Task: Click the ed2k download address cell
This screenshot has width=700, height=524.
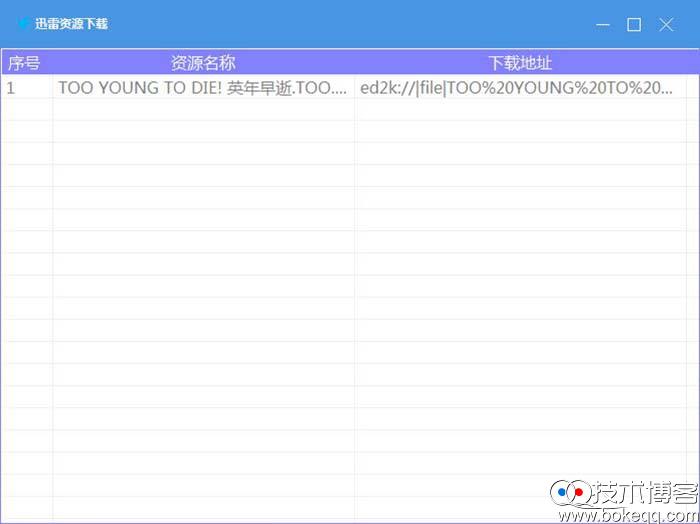Action: tap(517, 88)
